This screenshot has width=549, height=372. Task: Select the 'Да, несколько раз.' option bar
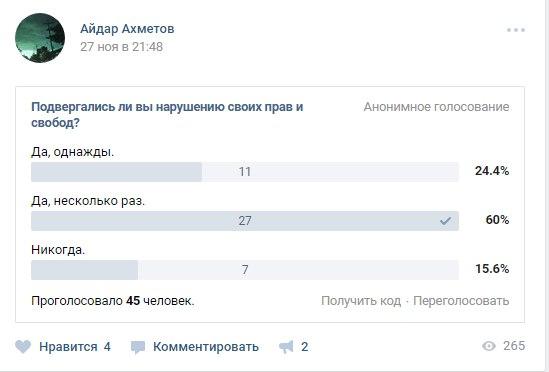245,221
